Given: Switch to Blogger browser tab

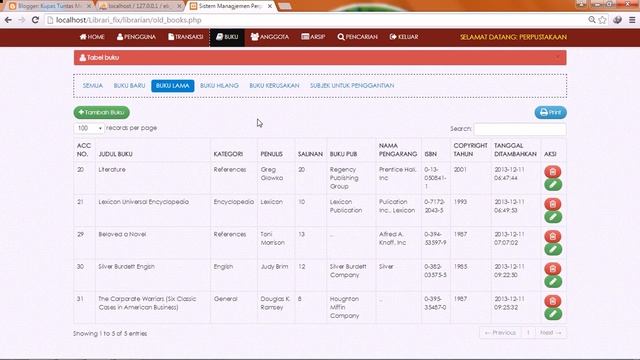Looking at the screenshot, I should [x=49, y=6].
